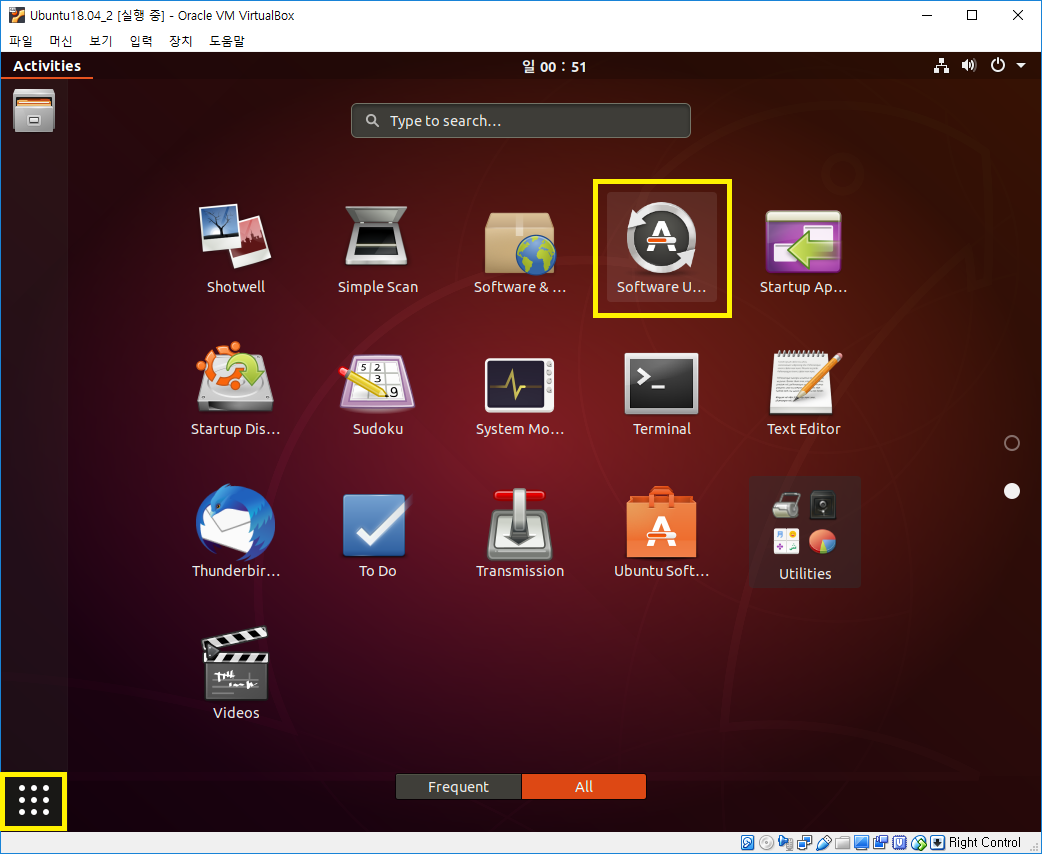This screenshot has height=854, width=1042.
Task: Open the network status icon in top bar
Action: (x=941, y=66)
